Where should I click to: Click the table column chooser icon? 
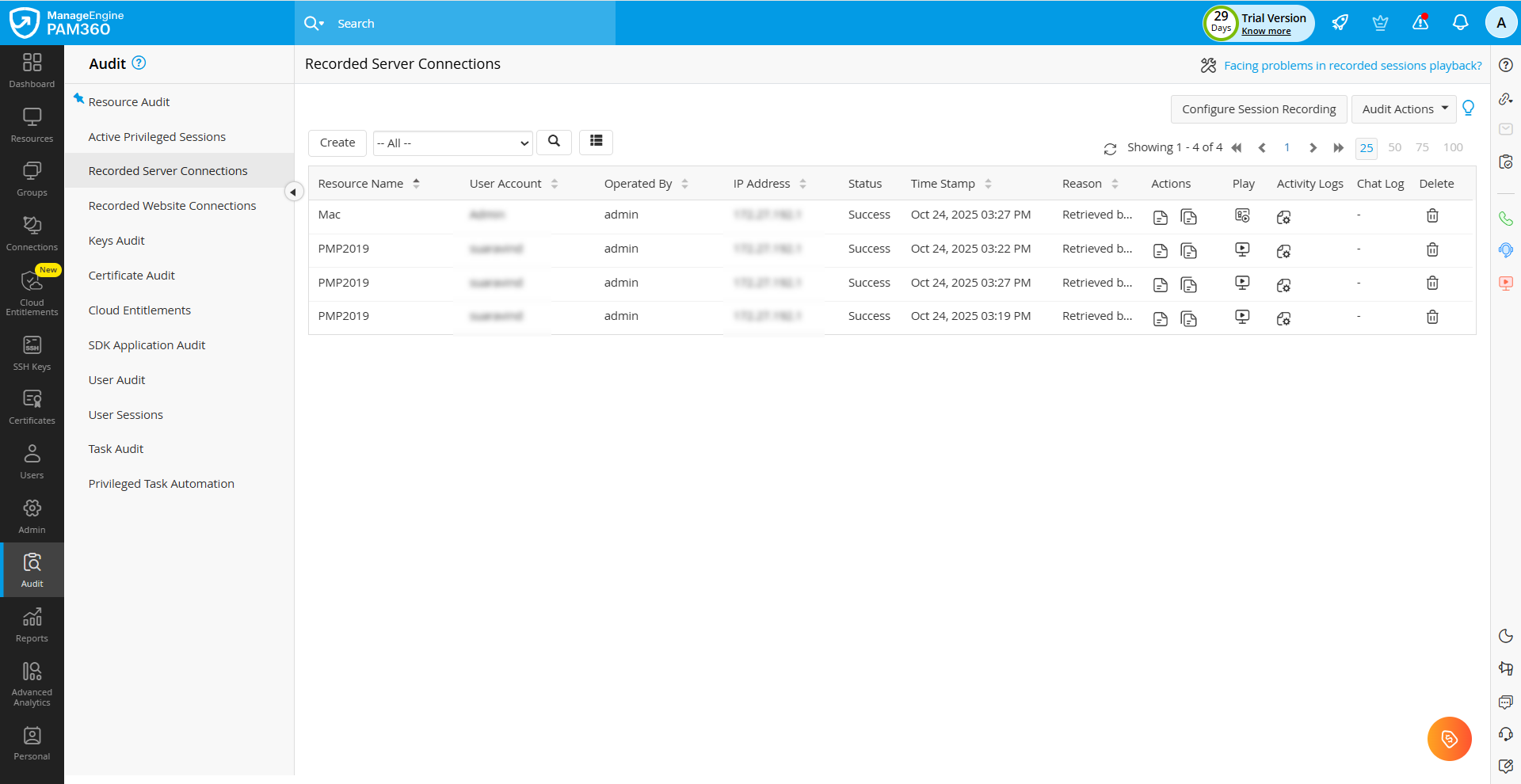(x=596, y=142)
